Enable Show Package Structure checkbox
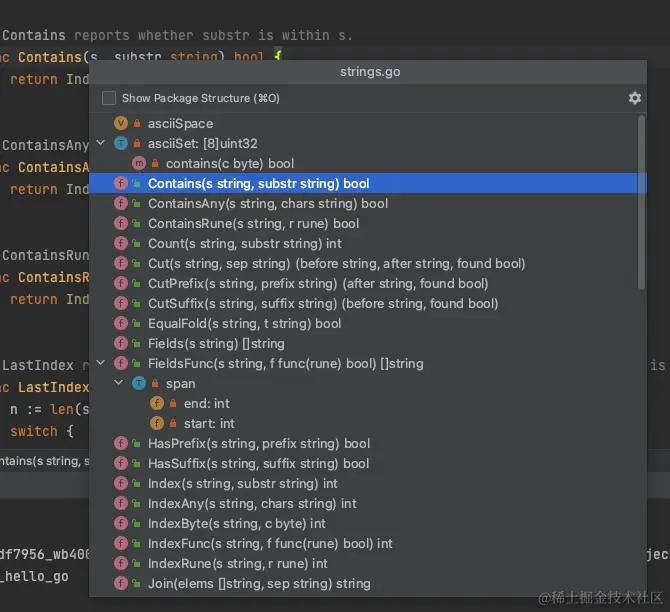This screenshot has height=612, width=670. (109, 99)
